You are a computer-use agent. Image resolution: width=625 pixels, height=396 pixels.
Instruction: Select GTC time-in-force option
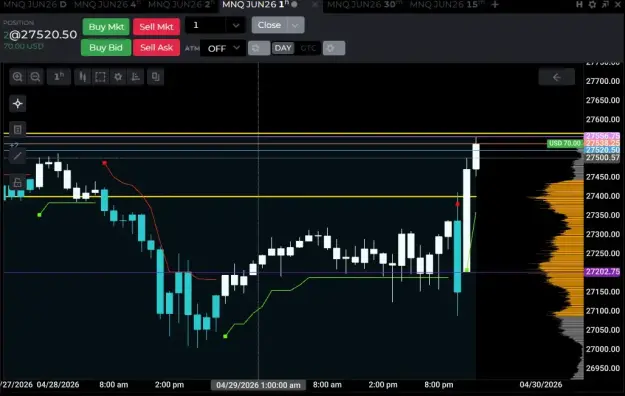click(308, 48)
